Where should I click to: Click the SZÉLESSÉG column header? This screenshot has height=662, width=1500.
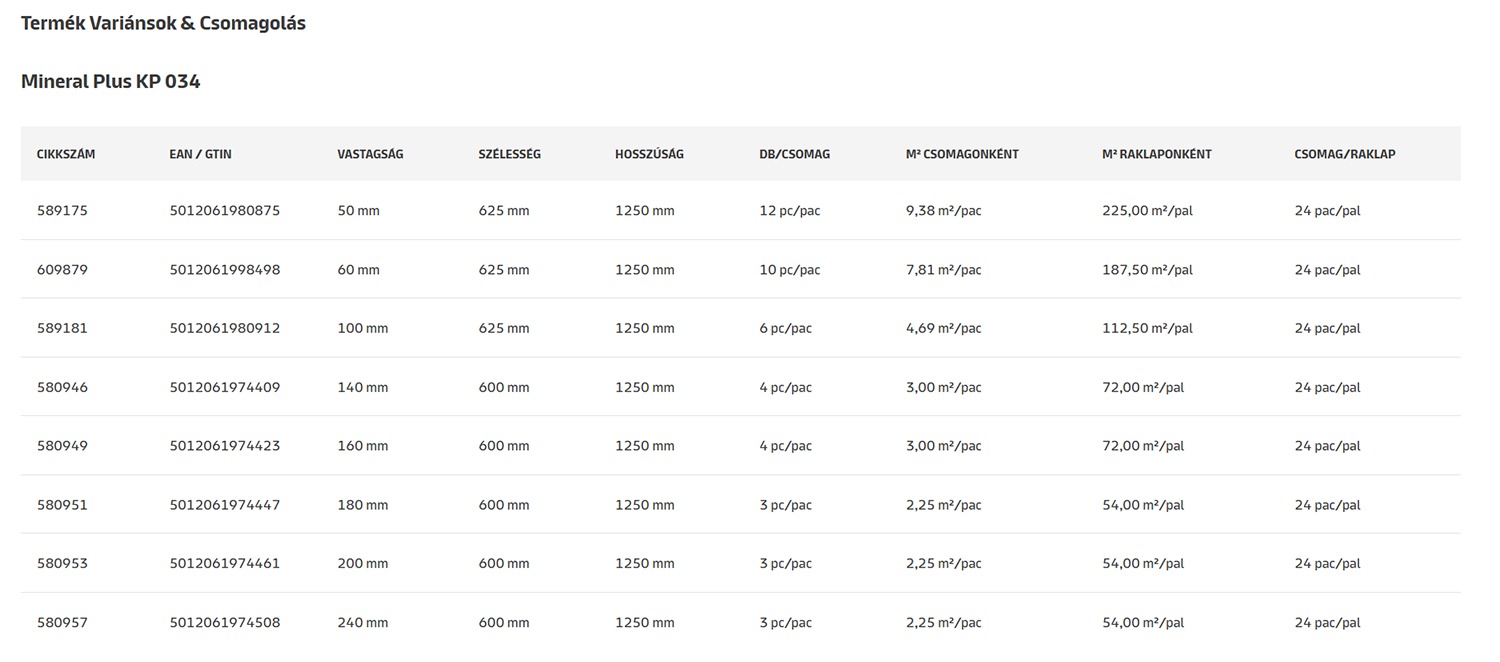click(509, 154)
